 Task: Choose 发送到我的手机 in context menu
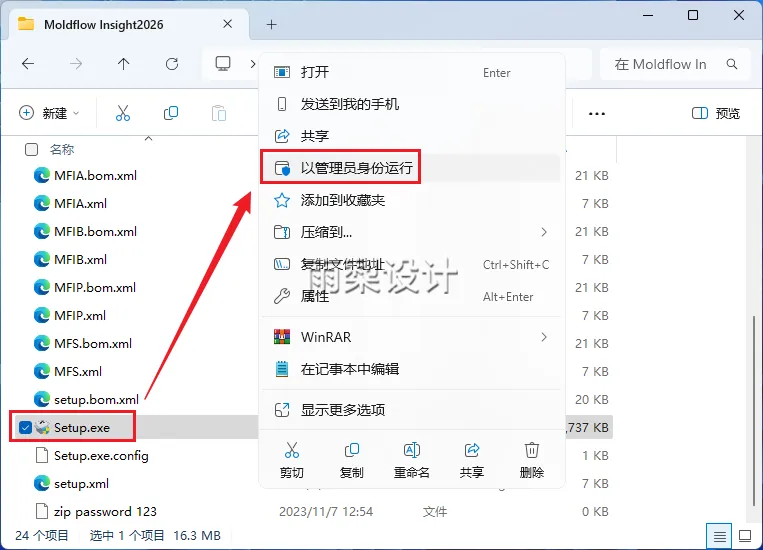click(411, 104)
